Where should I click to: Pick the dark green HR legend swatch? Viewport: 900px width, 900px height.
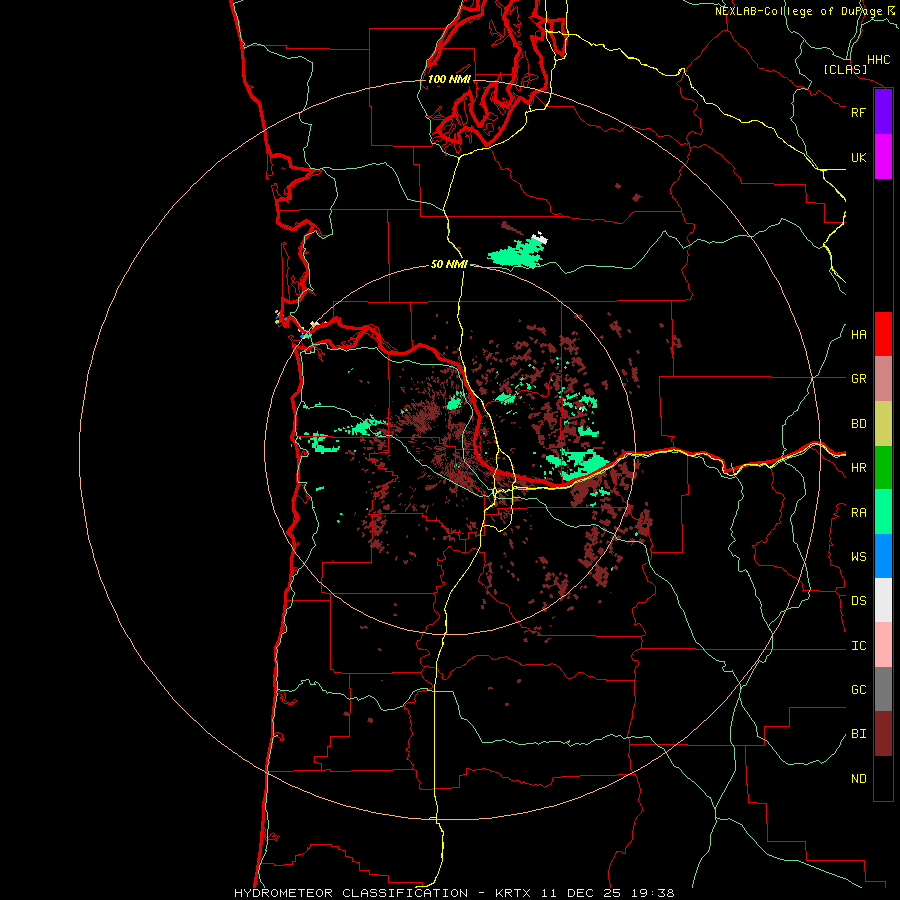(x=883, y=468)
